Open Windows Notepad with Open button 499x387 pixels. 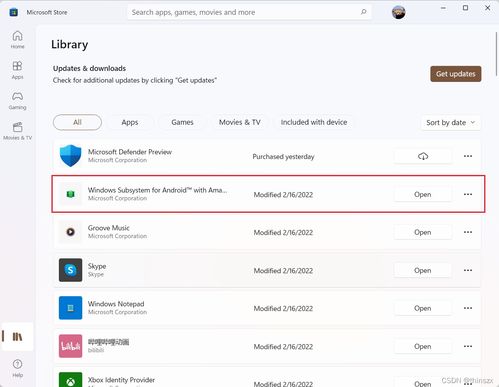click(x=423, y=308)
